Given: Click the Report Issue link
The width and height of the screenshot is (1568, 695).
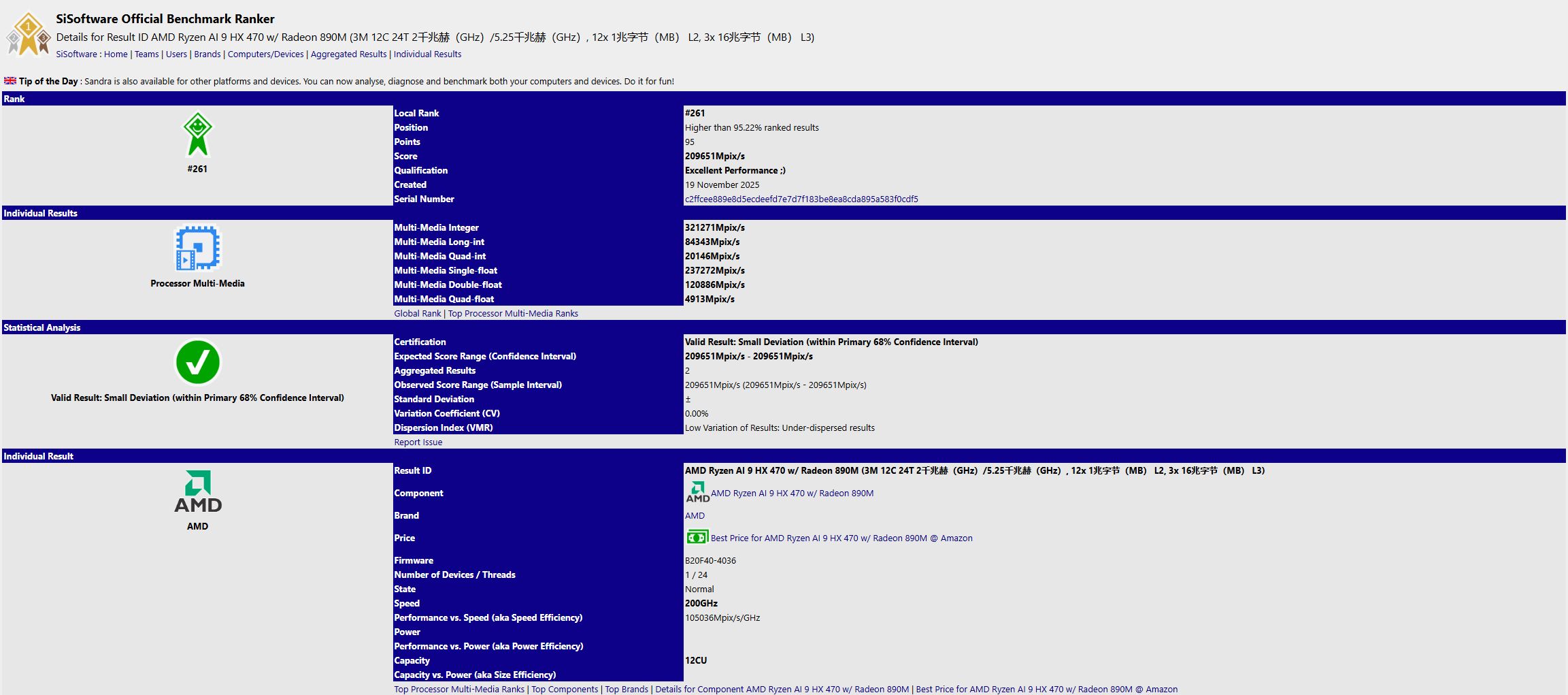Looking at the screenshot, I should pos(418,442).
